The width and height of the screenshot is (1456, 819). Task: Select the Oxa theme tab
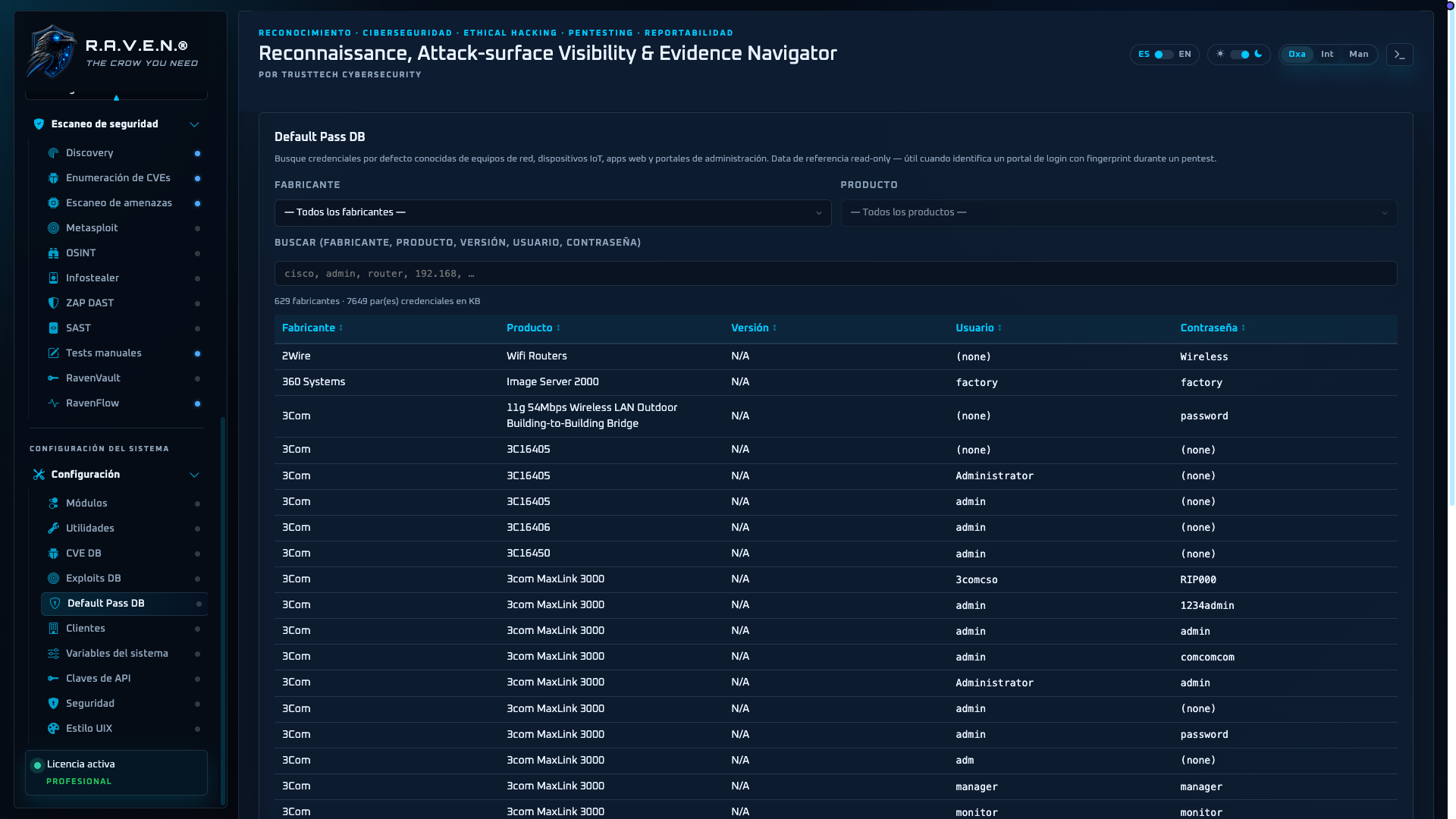click(x=1297, y=55)
